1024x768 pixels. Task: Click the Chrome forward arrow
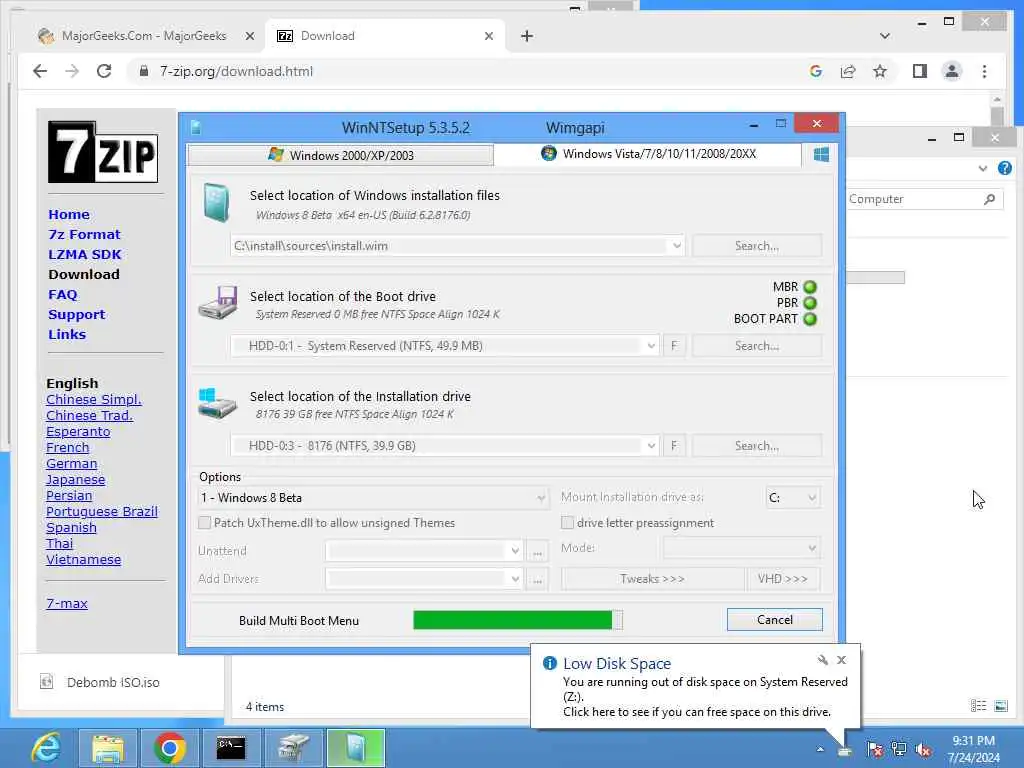[72, 71]
